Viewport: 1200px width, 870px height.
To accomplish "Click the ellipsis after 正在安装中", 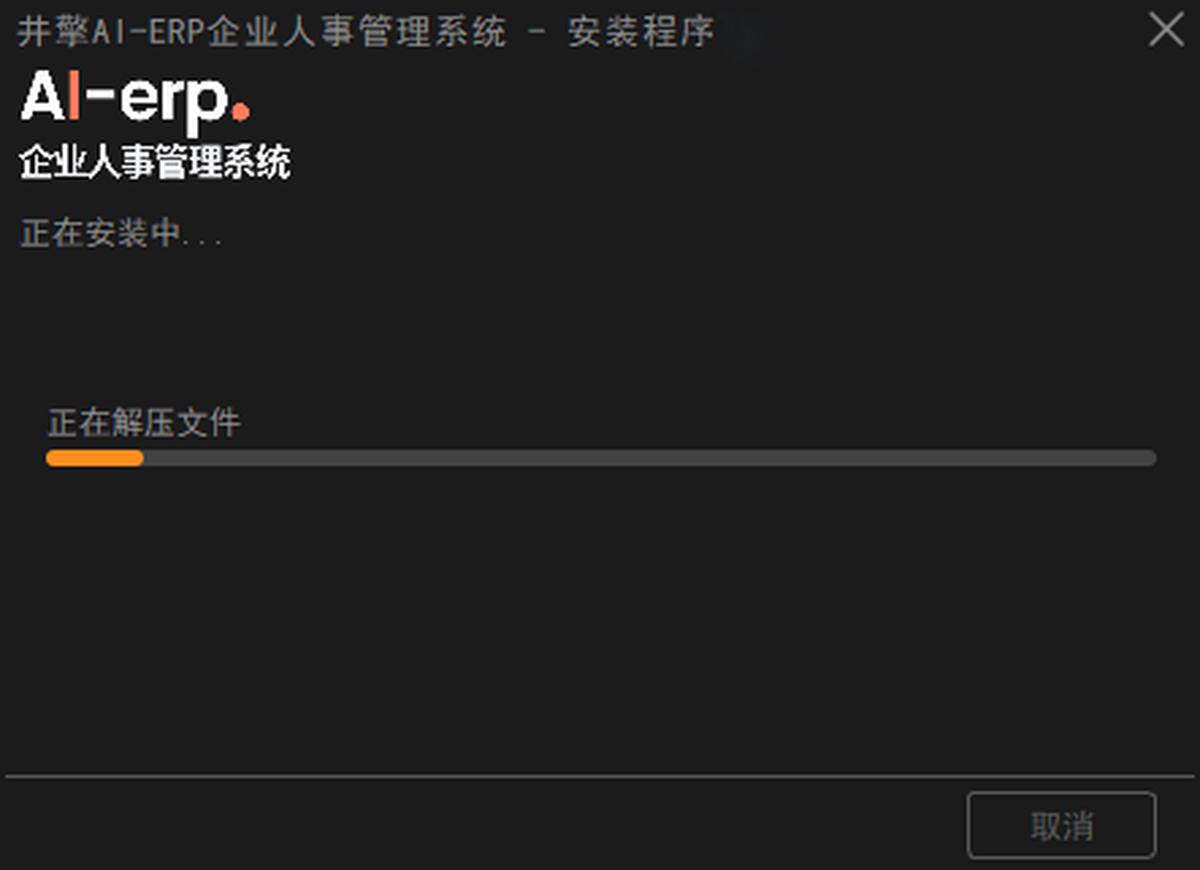I will point(202,242).
